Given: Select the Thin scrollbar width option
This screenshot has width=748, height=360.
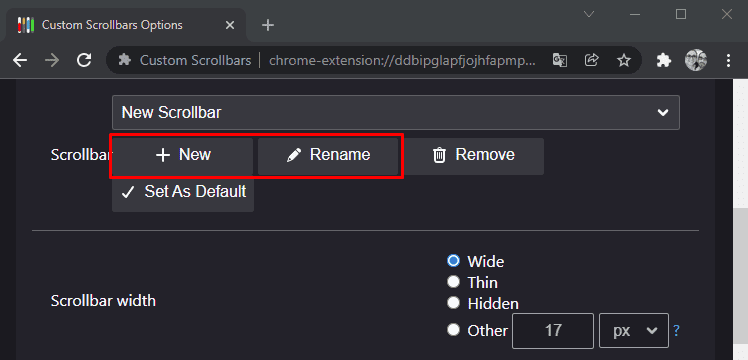Looking at the screenshot, I should 453,281.
